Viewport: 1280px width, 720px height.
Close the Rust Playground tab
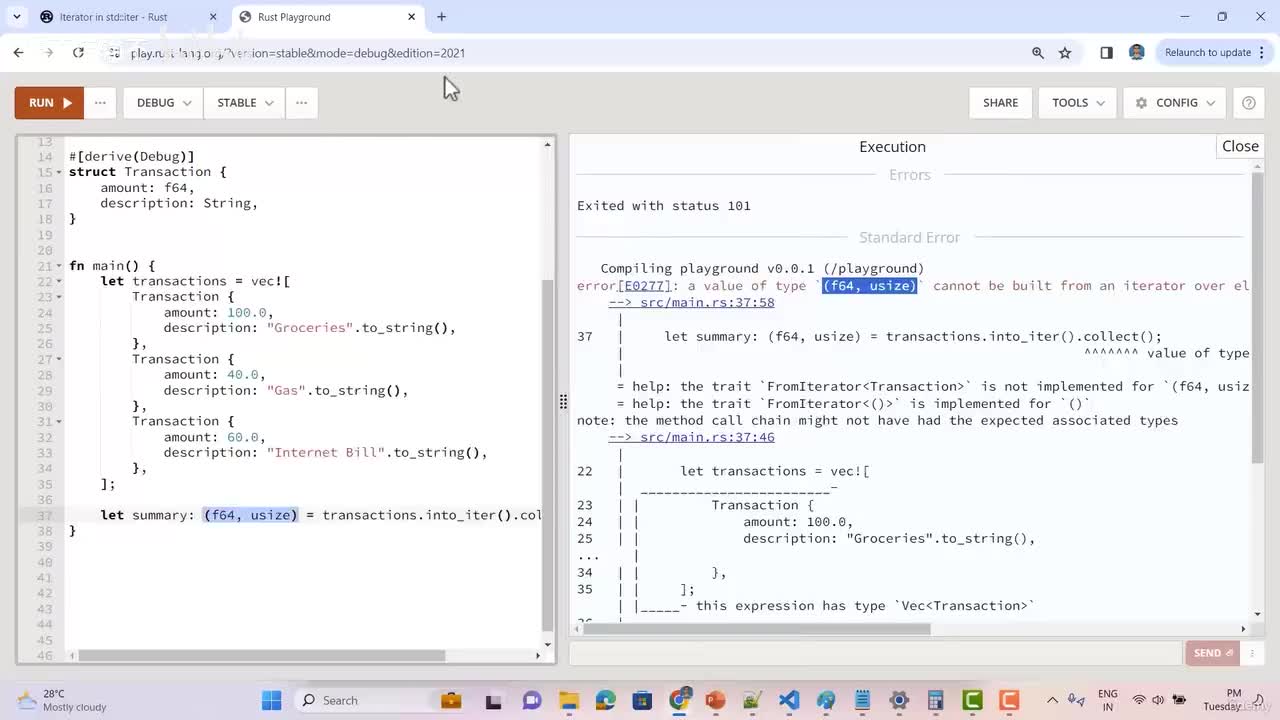click(x=412, y=17)
